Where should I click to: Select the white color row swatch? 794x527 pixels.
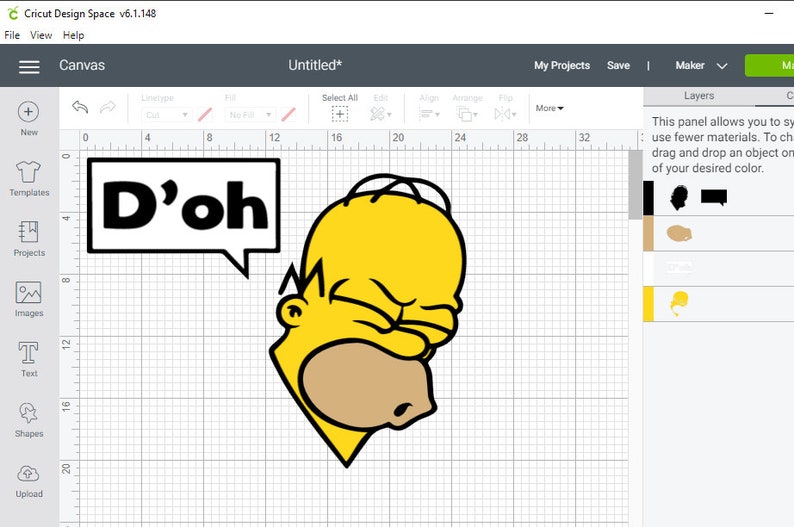[x=648, y=268]
